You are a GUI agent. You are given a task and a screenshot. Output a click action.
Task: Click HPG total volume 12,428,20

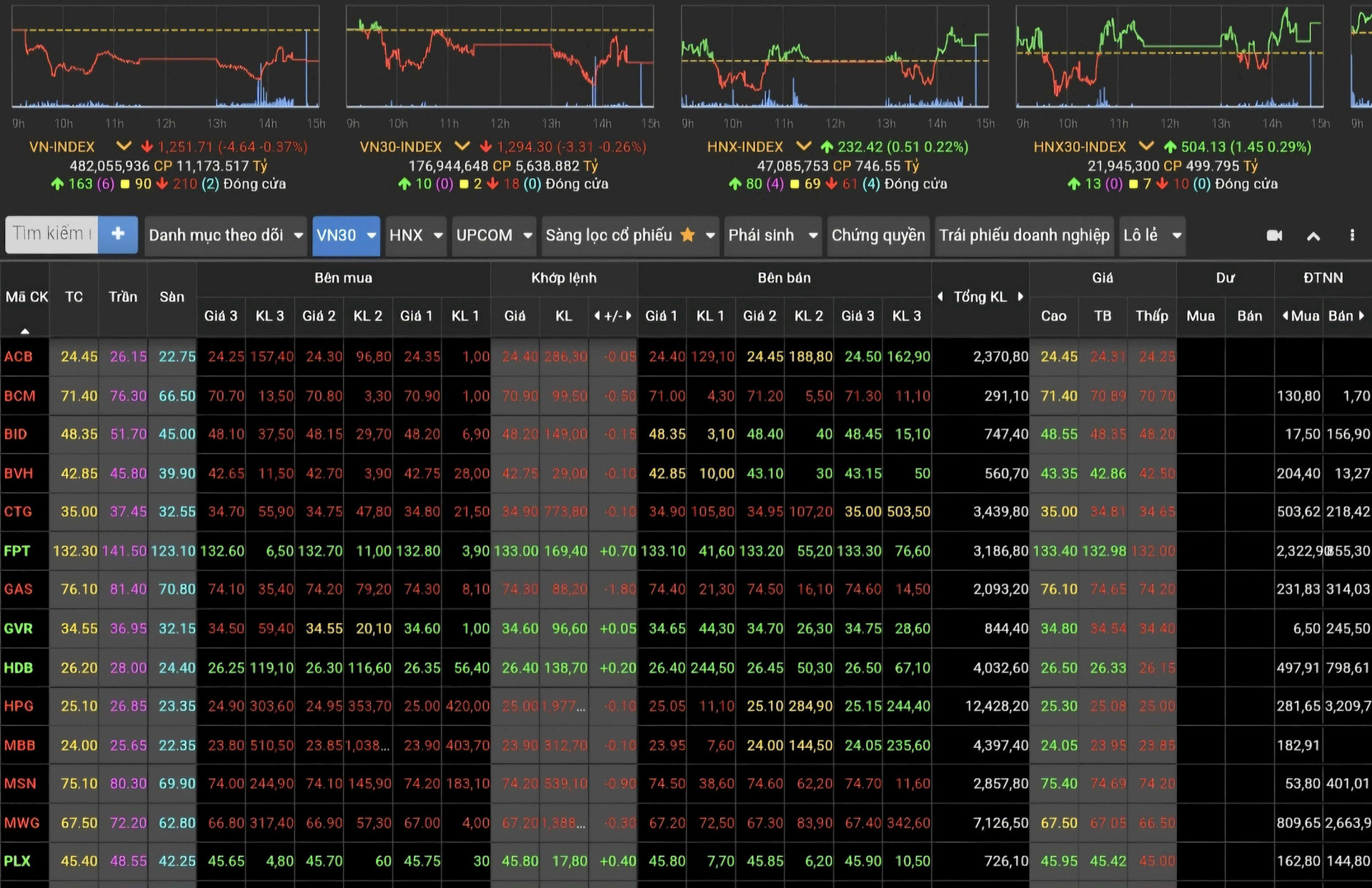click(997, 706)
